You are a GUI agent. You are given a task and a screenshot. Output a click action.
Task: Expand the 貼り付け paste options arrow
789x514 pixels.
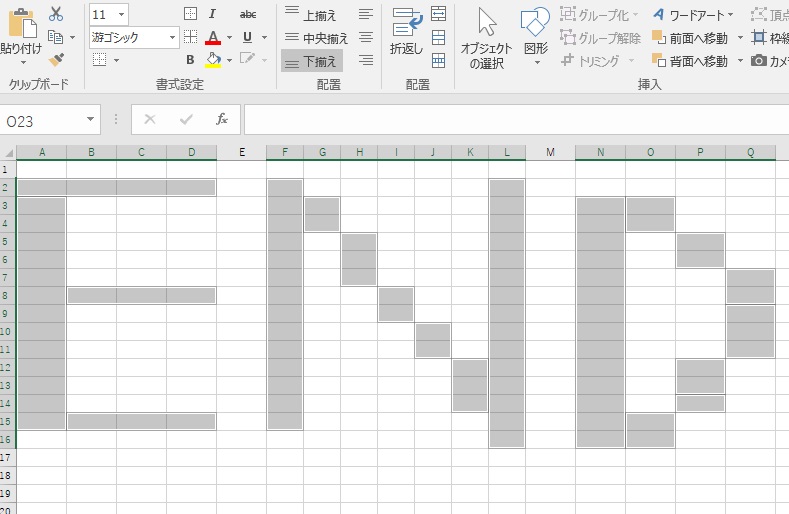(23, 63)
